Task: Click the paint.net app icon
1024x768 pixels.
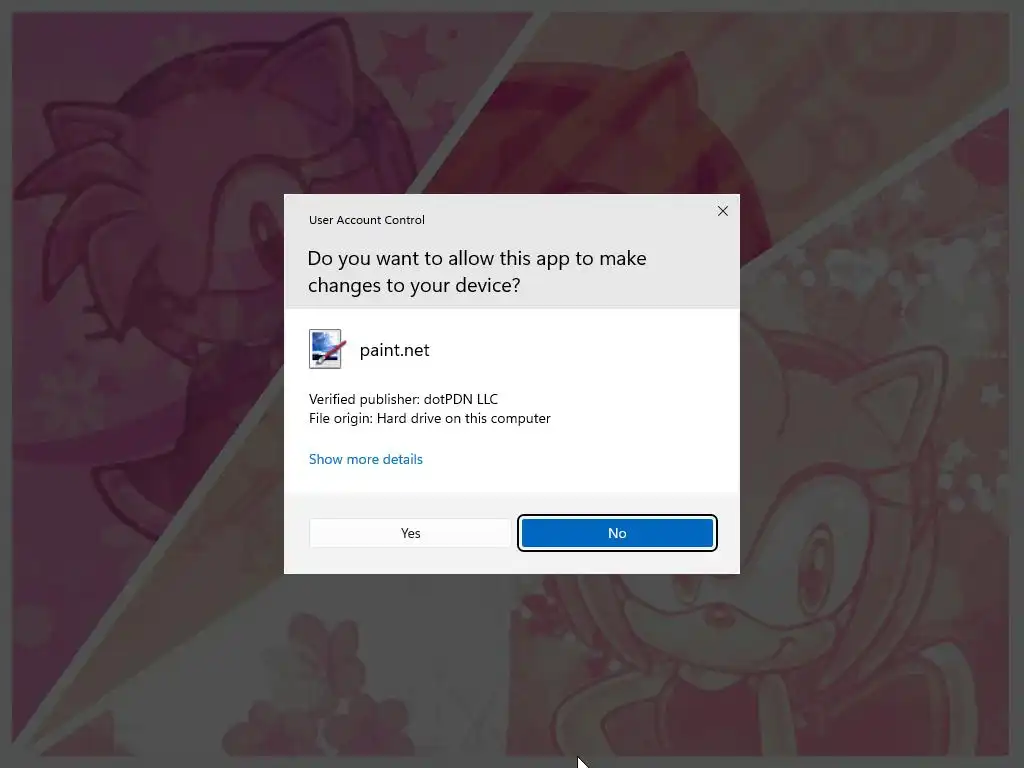Action: 325,349
